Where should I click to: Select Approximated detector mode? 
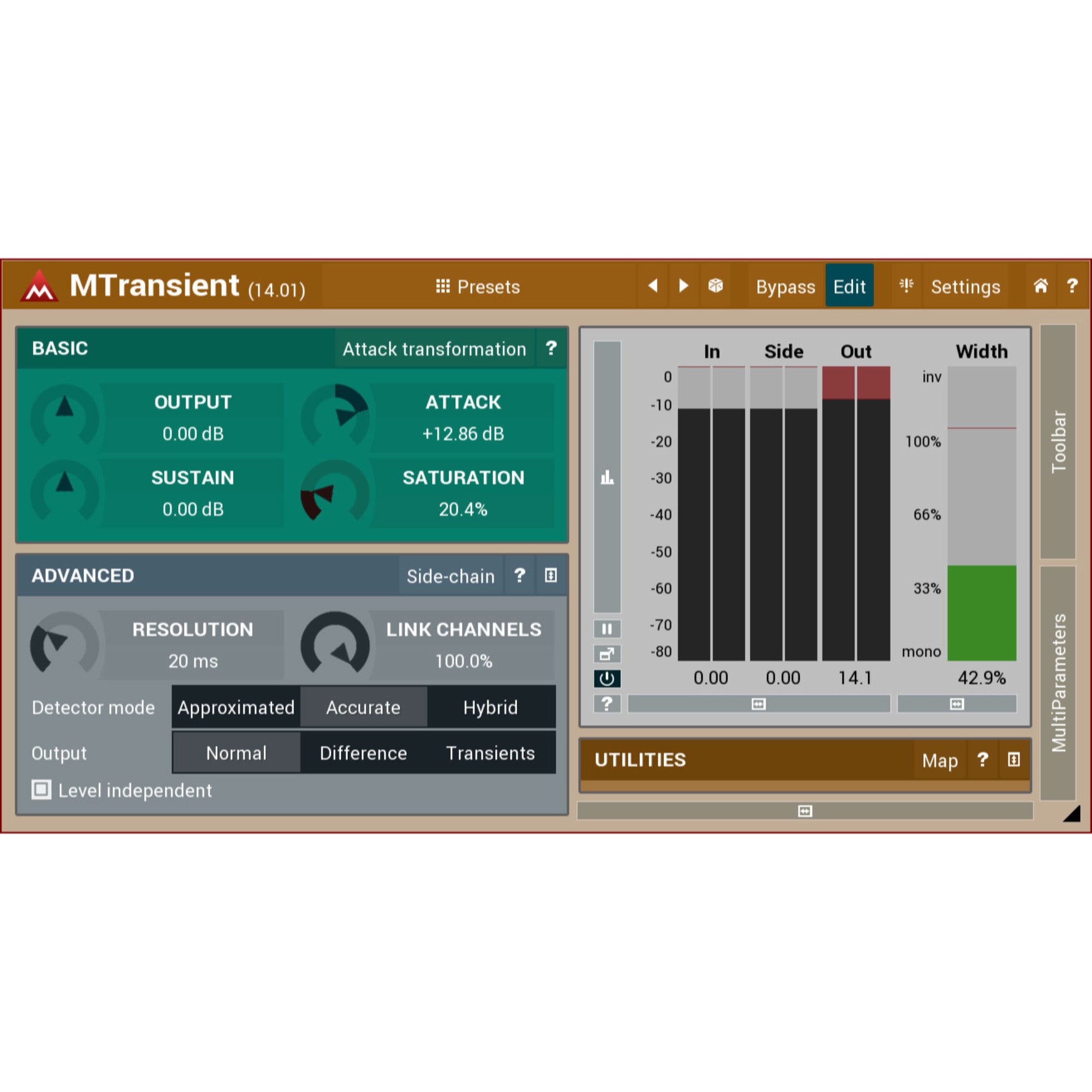(x=236, y=707)
